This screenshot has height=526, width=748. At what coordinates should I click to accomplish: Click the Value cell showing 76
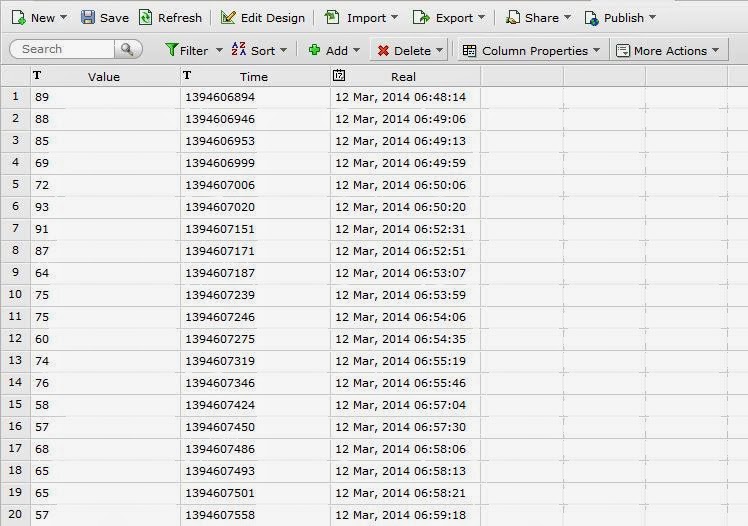point(105,383)
